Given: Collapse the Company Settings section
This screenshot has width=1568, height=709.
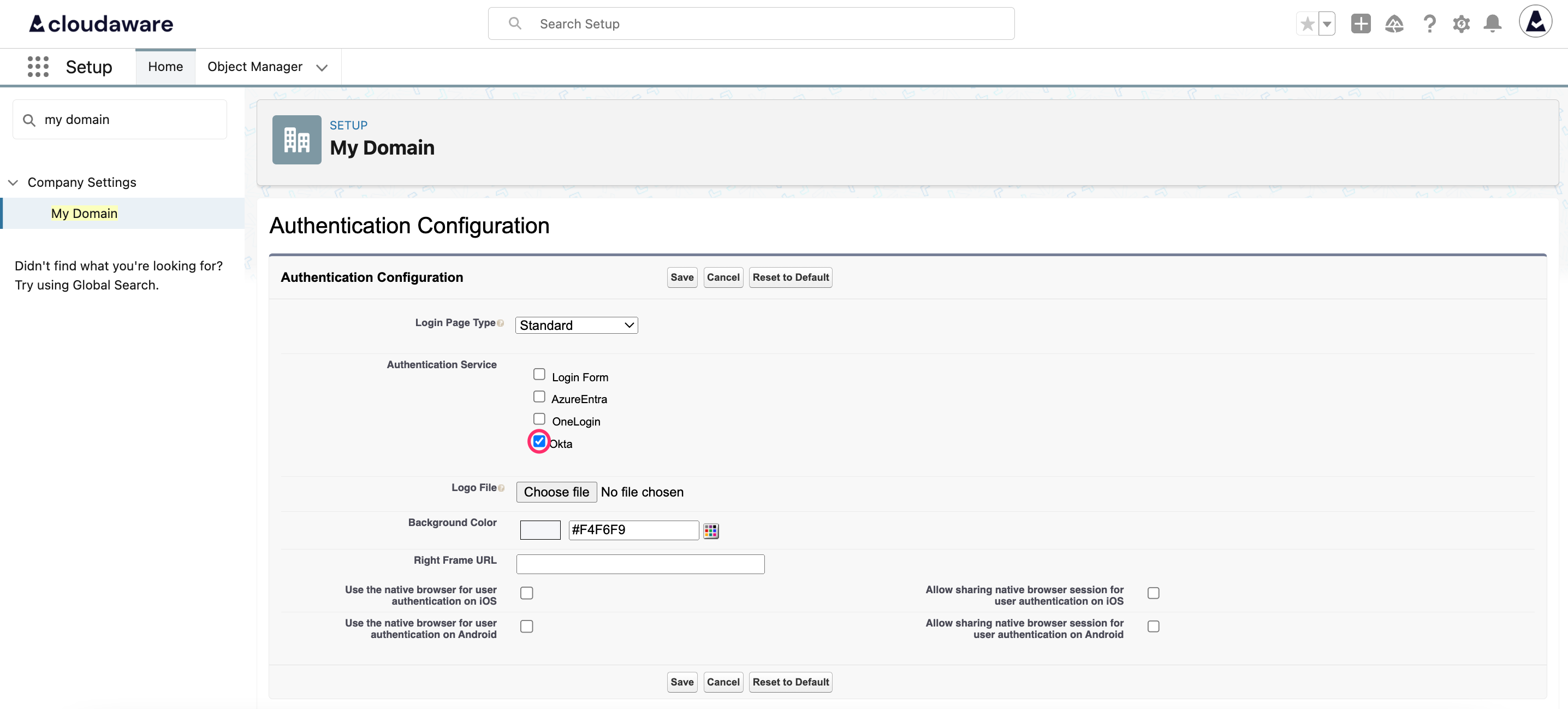Looking at the screenshot, I should (x=13, y=182).
